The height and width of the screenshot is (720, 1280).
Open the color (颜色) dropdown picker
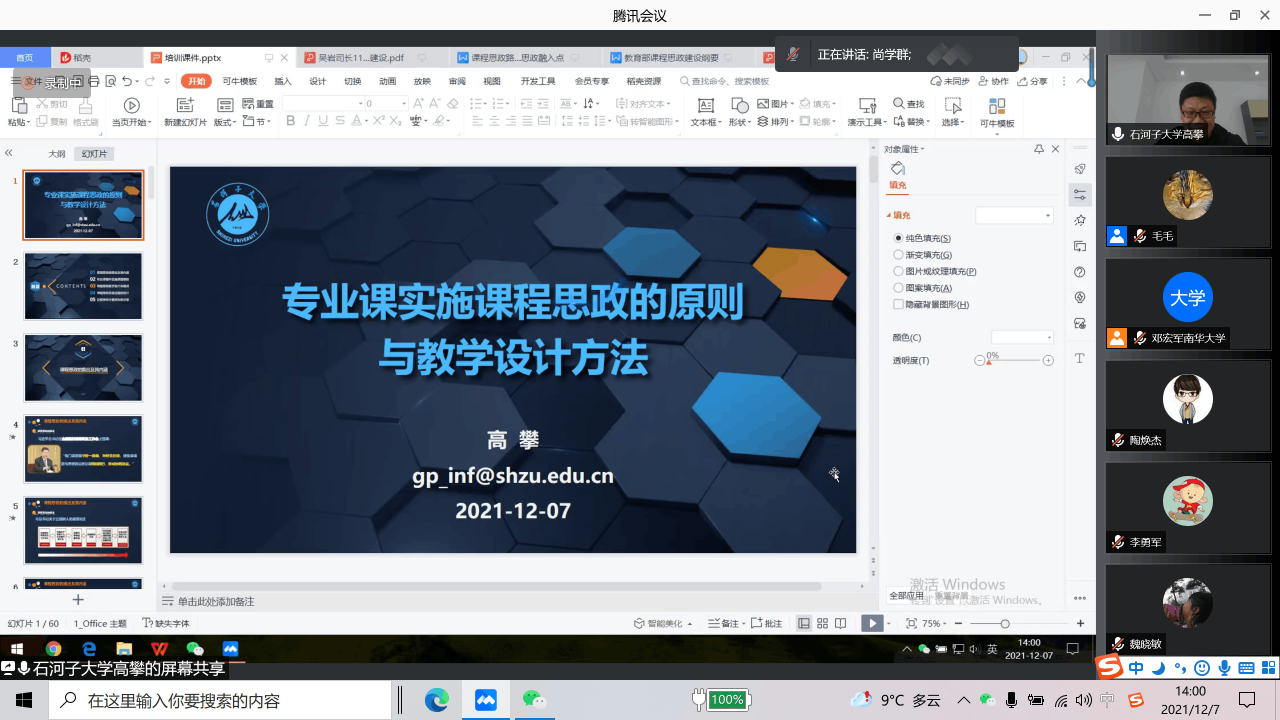tap(1022, 338)
